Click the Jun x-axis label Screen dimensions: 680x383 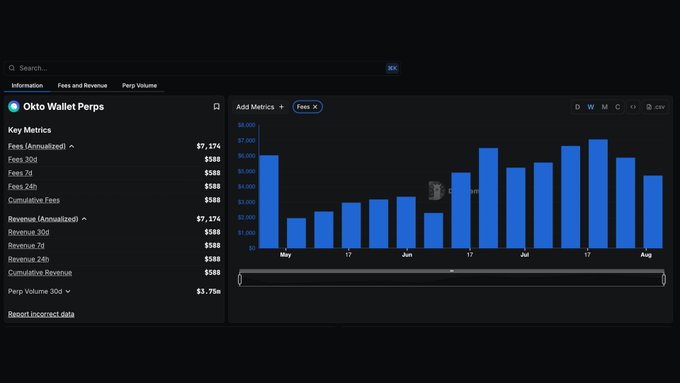click(x=407, y=255)
